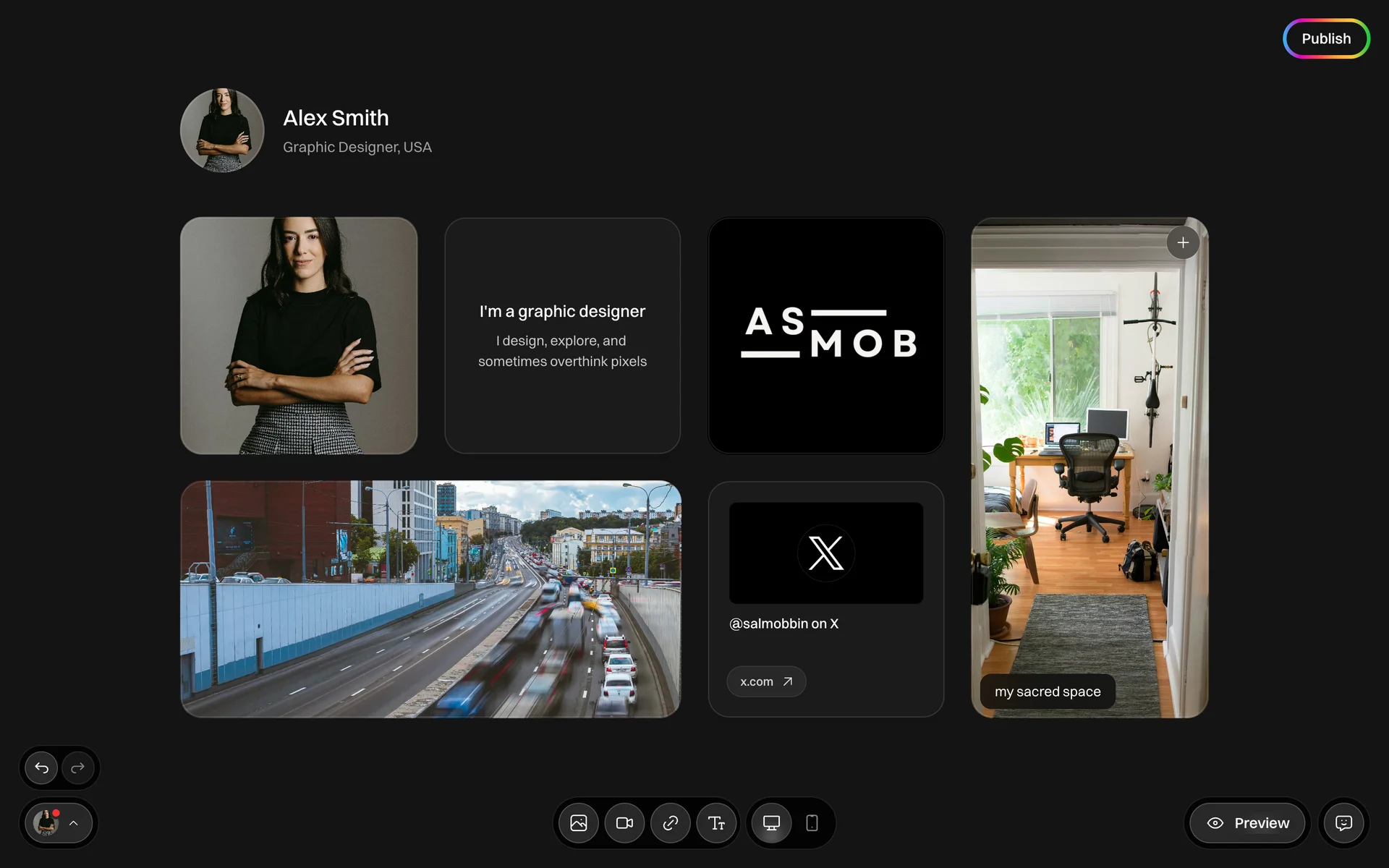
Task: Open Preview mode
Action: click(1248, 823)
